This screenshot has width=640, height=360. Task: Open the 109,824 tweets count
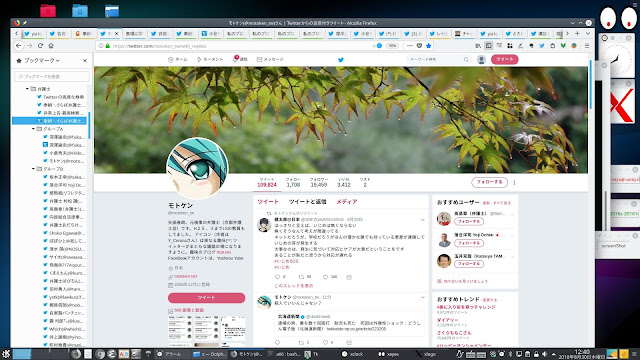click(267, 182)
